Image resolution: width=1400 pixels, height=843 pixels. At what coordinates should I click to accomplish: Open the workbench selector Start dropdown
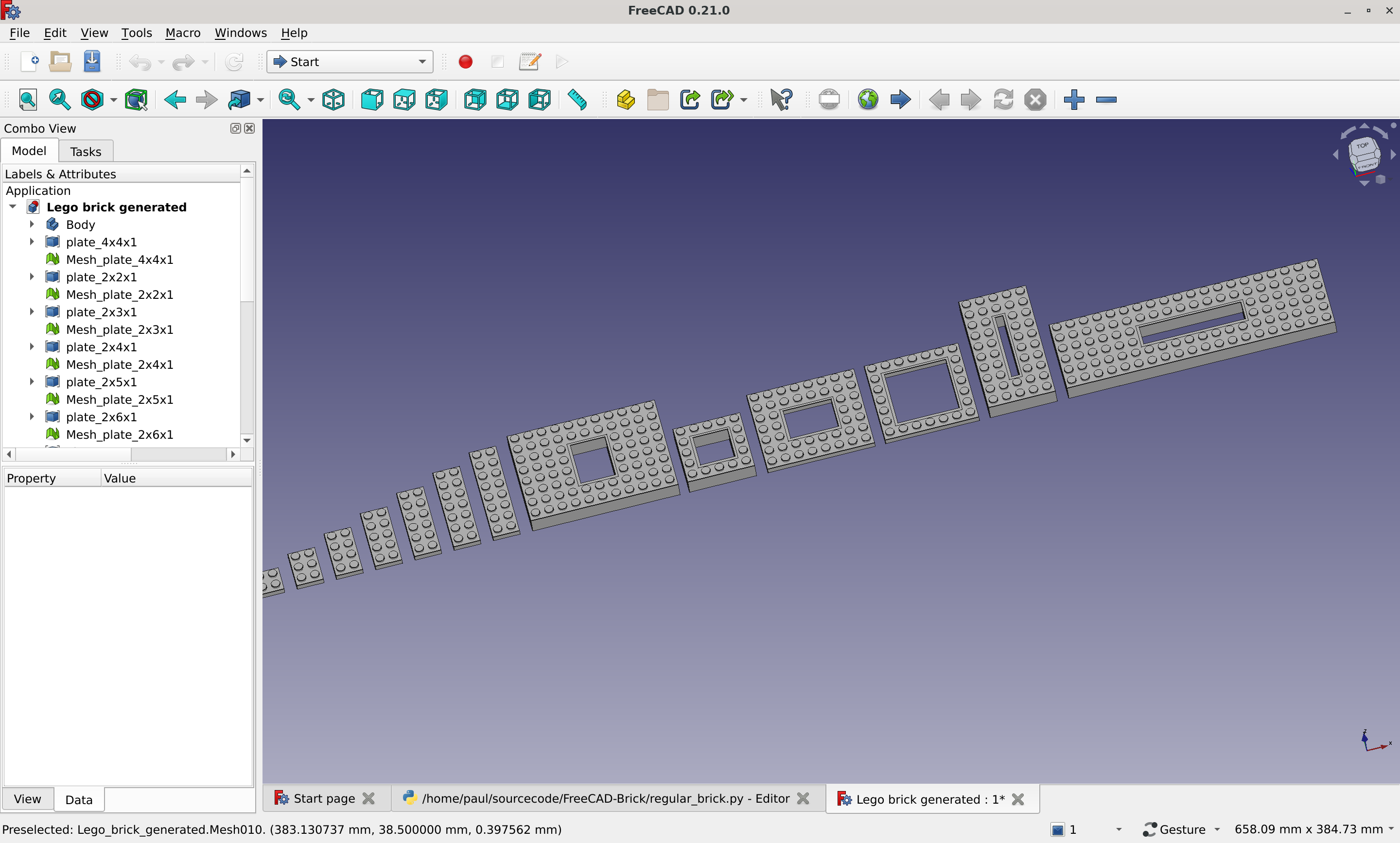(350, 61)
